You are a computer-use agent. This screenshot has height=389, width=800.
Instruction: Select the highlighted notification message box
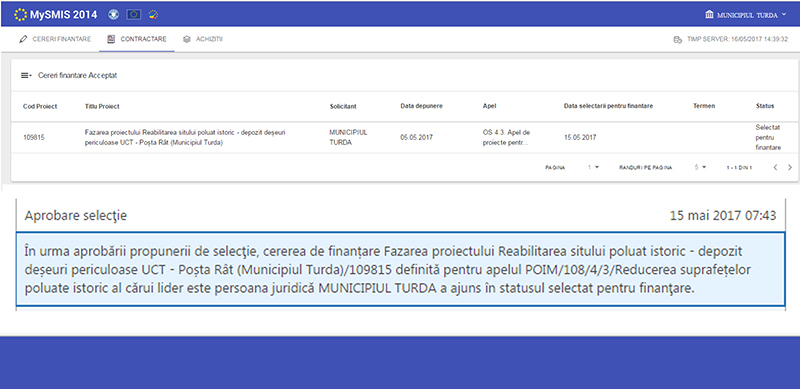(401, 269)
